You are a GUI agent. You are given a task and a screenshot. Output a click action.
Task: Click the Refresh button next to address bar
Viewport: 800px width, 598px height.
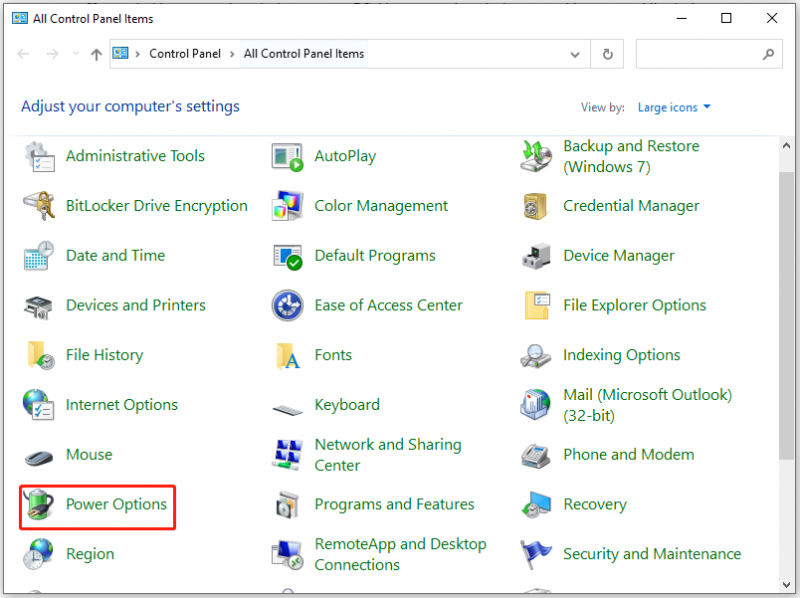(x=607, y=54)
